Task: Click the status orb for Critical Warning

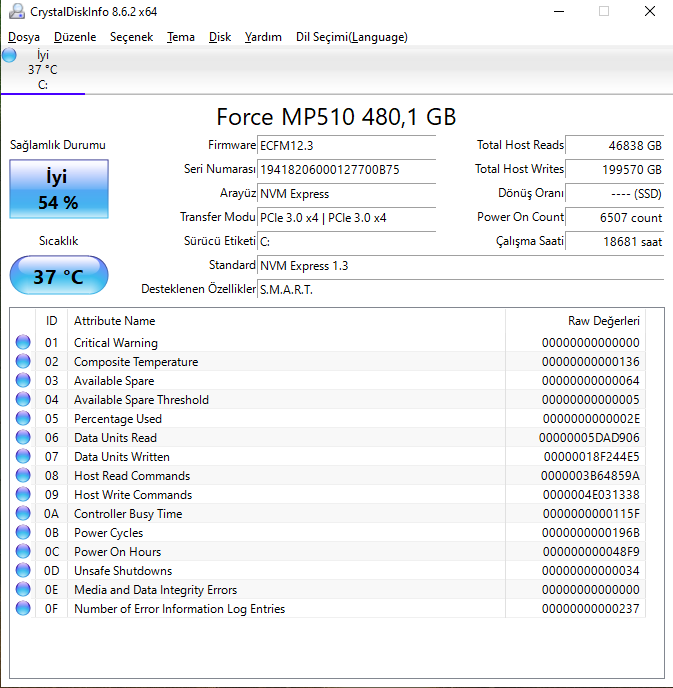Action: (x=23, y=342)
